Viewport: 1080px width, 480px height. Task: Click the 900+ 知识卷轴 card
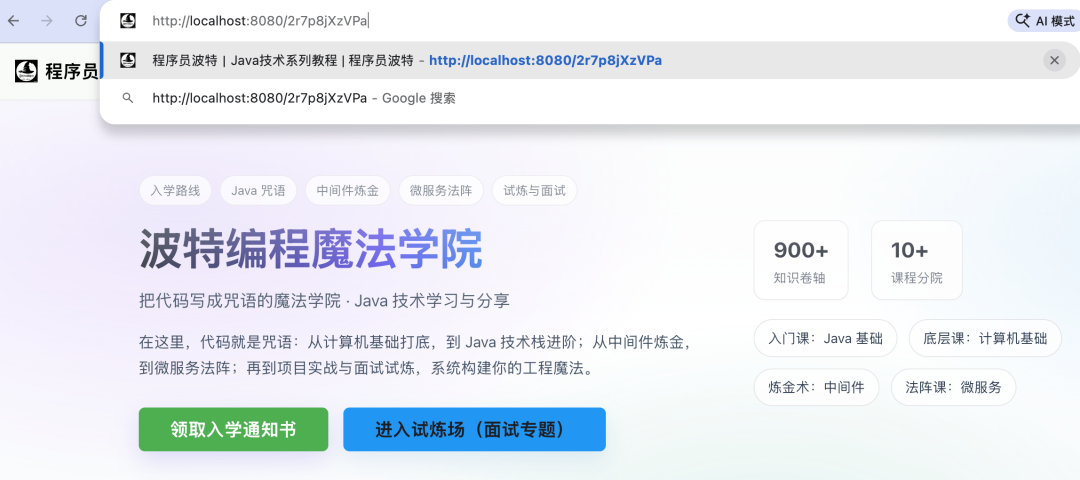801,260
